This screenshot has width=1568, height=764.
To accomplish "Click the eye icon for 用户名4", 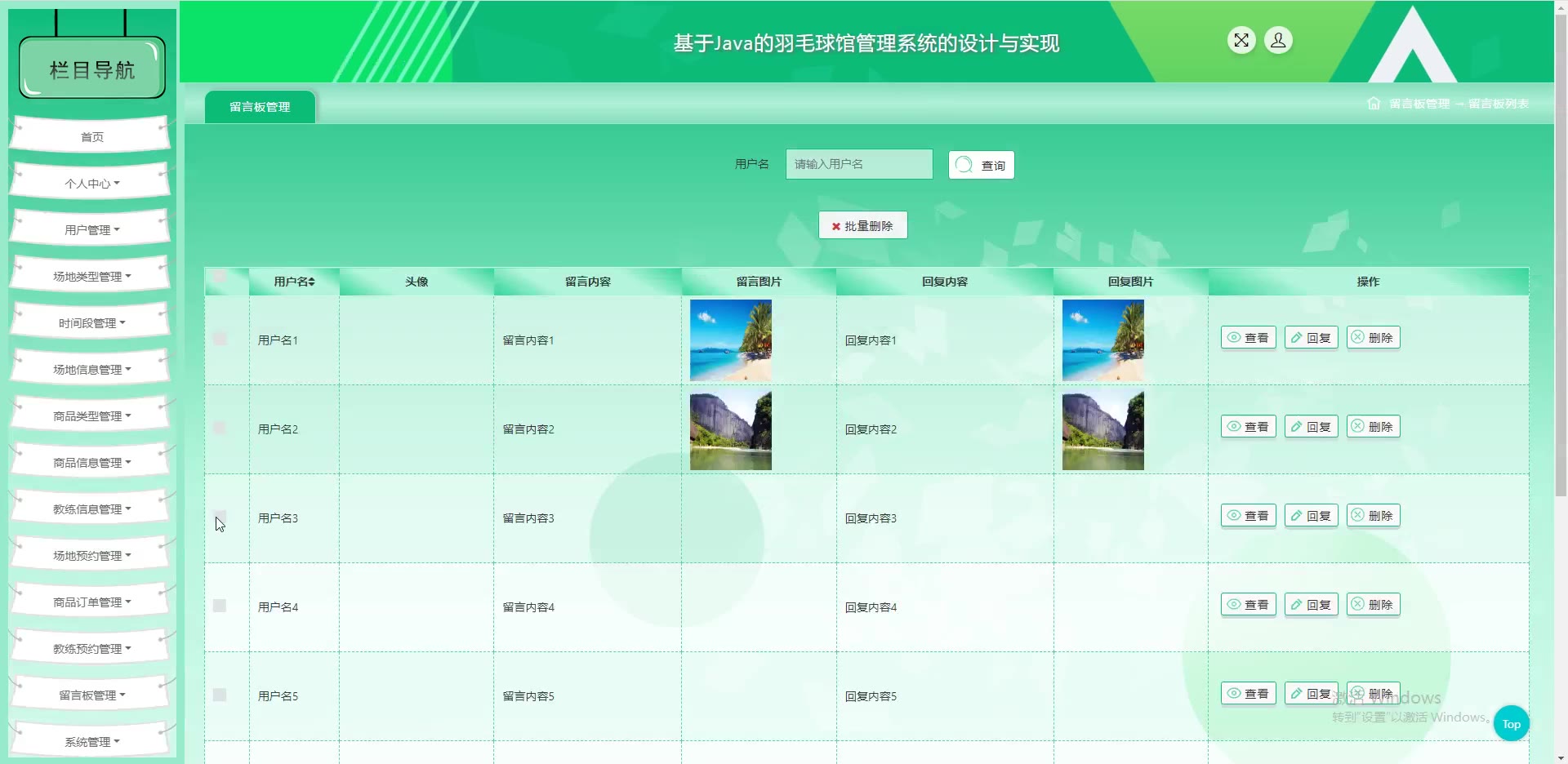I will [x=1234, y=604].
